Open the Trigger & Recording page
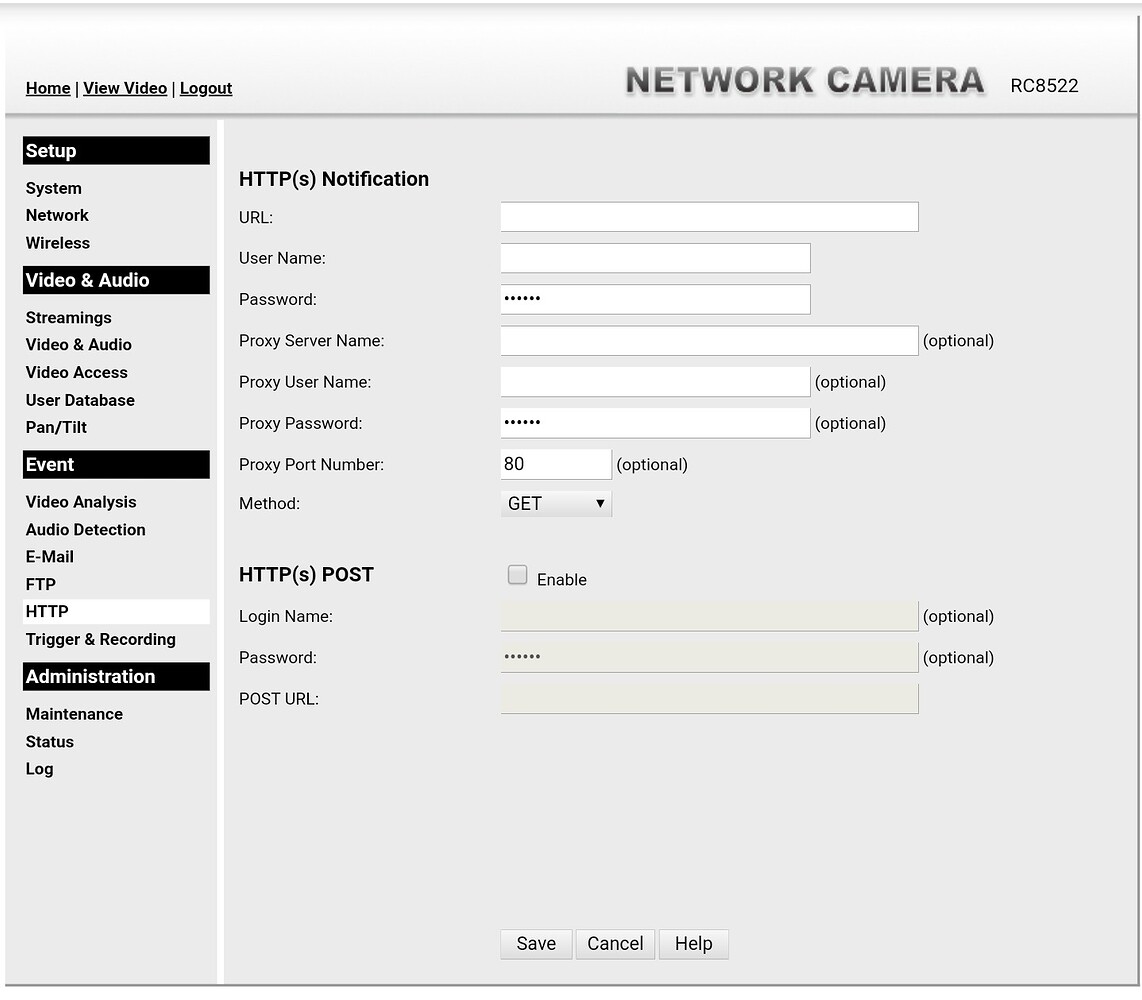The height and width of the screenshot is (1000, 1142). click(x=100, y=639)
